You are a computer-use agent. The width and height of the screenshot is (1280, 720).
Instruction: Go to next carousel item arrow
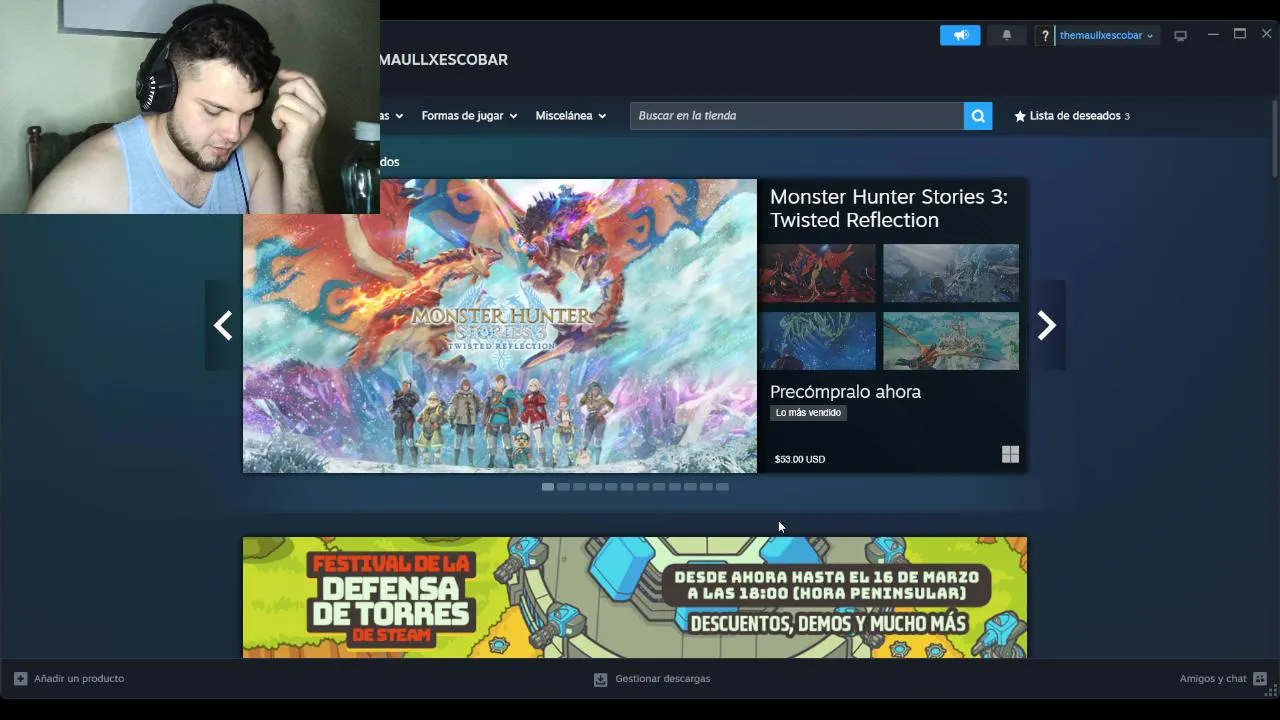1046,326
